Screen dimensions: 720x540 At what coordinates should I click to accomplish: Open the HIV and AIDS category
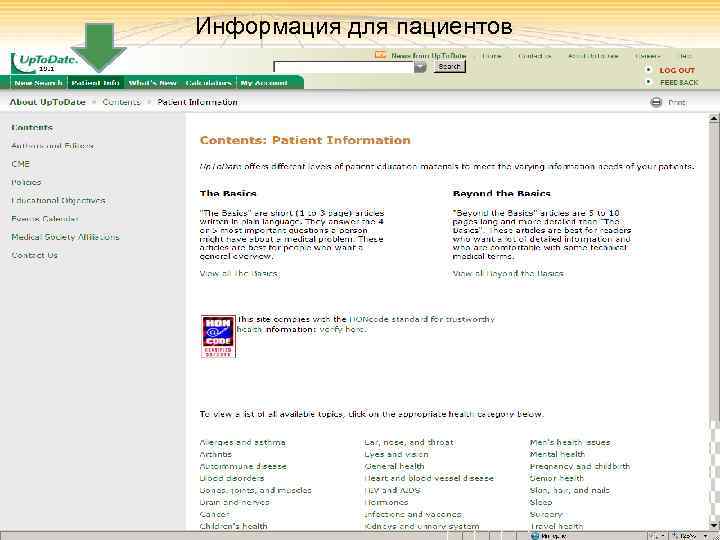coord(393,490)
